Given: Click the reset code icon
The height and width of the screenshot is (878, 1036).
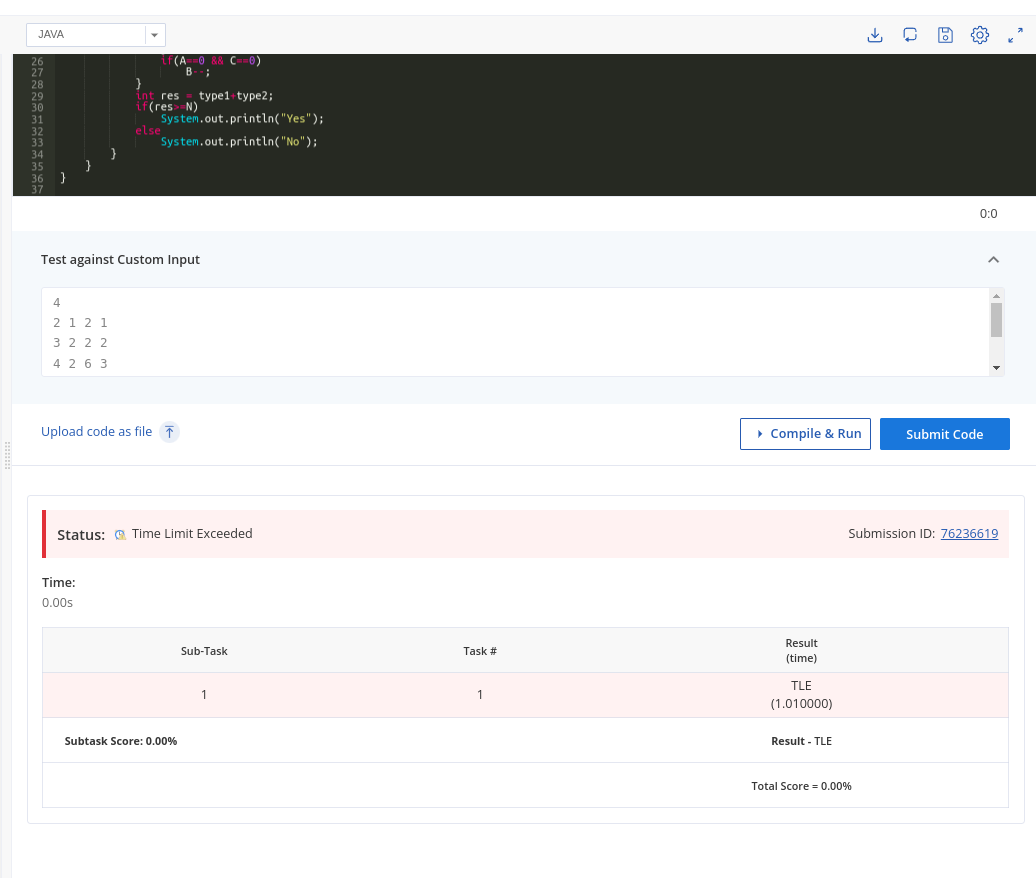Looking at the screenshot, I should point(910,35).
